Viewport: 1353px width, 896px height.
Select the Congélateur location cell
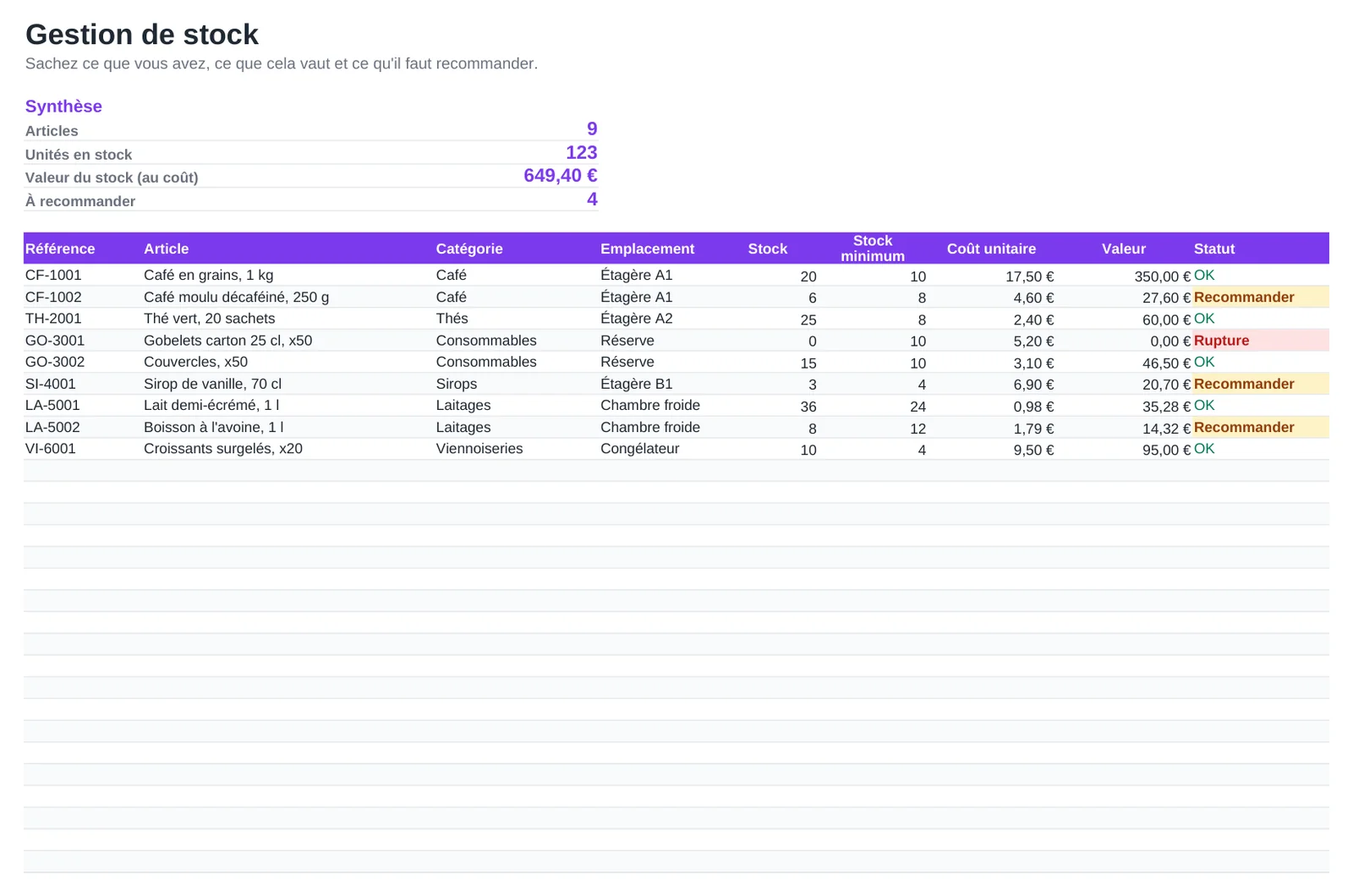640,449
